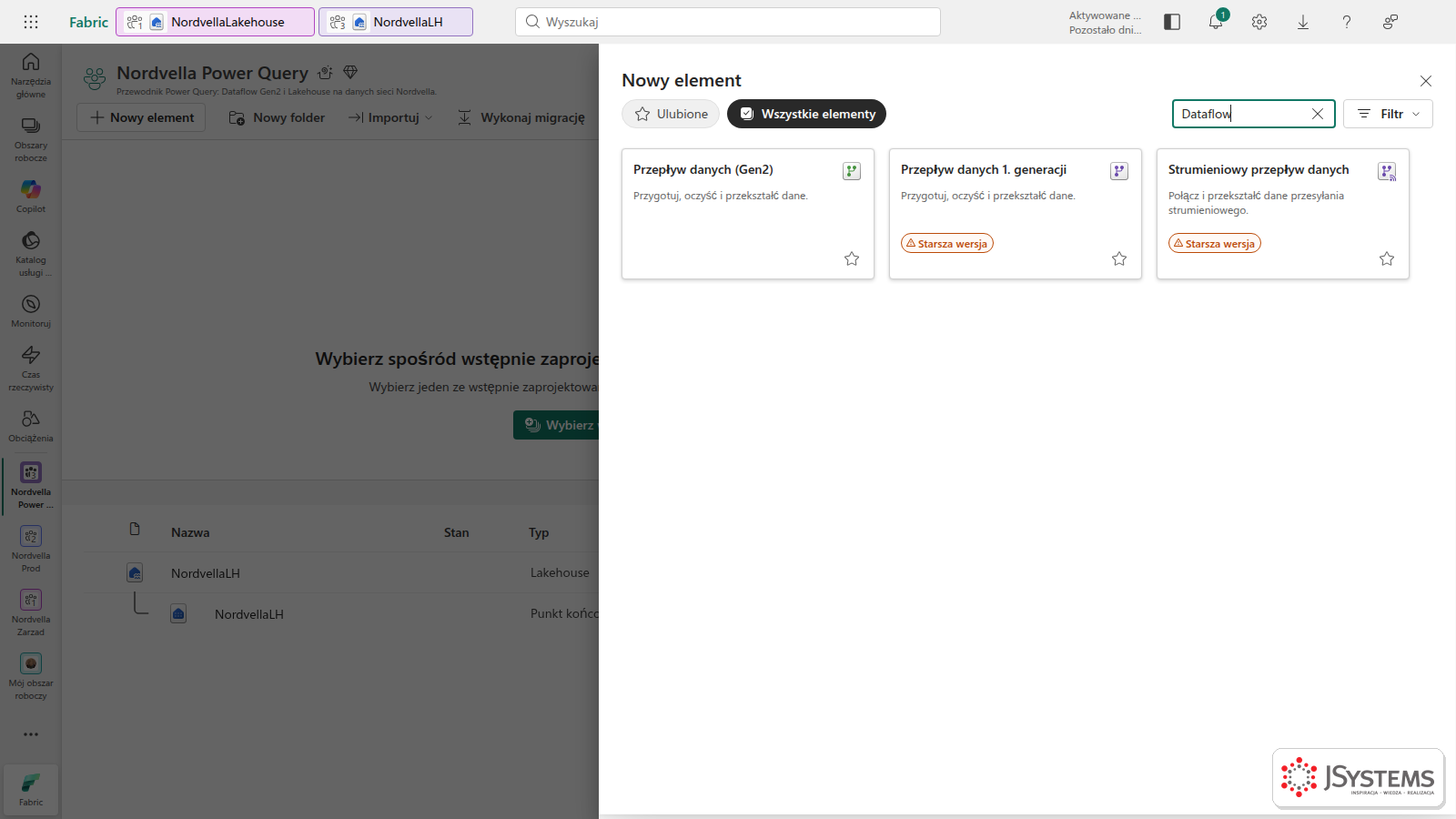The height and width of the screenshot is (819, 1456).
Task: Switch to the NordvellaLakehouse tab
Action: (x=216, y=22)
